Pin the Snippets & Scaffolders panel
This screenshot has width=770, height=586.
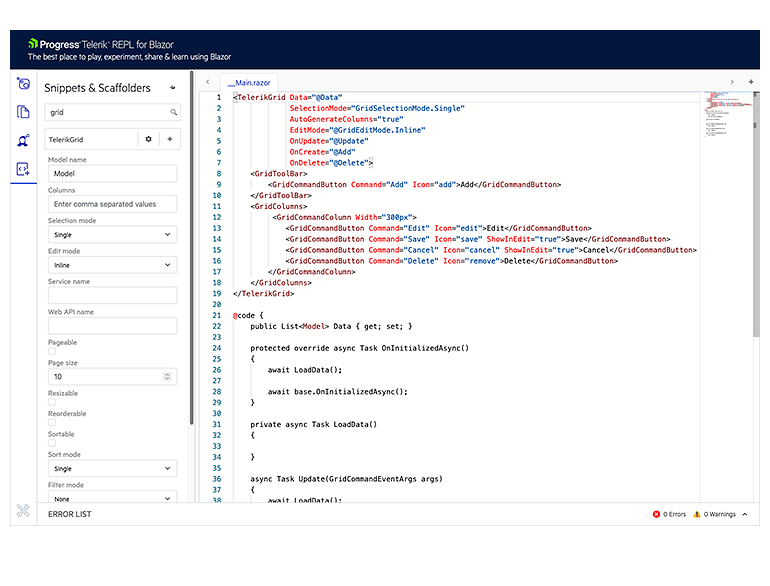pyautogui.click(x=172, y=88)
